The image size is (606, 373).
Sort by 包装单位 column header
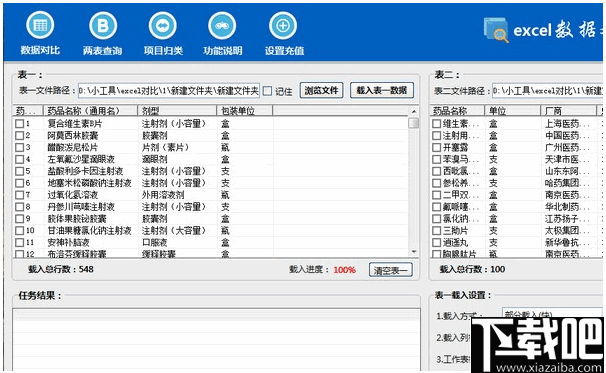pos(245,111)
